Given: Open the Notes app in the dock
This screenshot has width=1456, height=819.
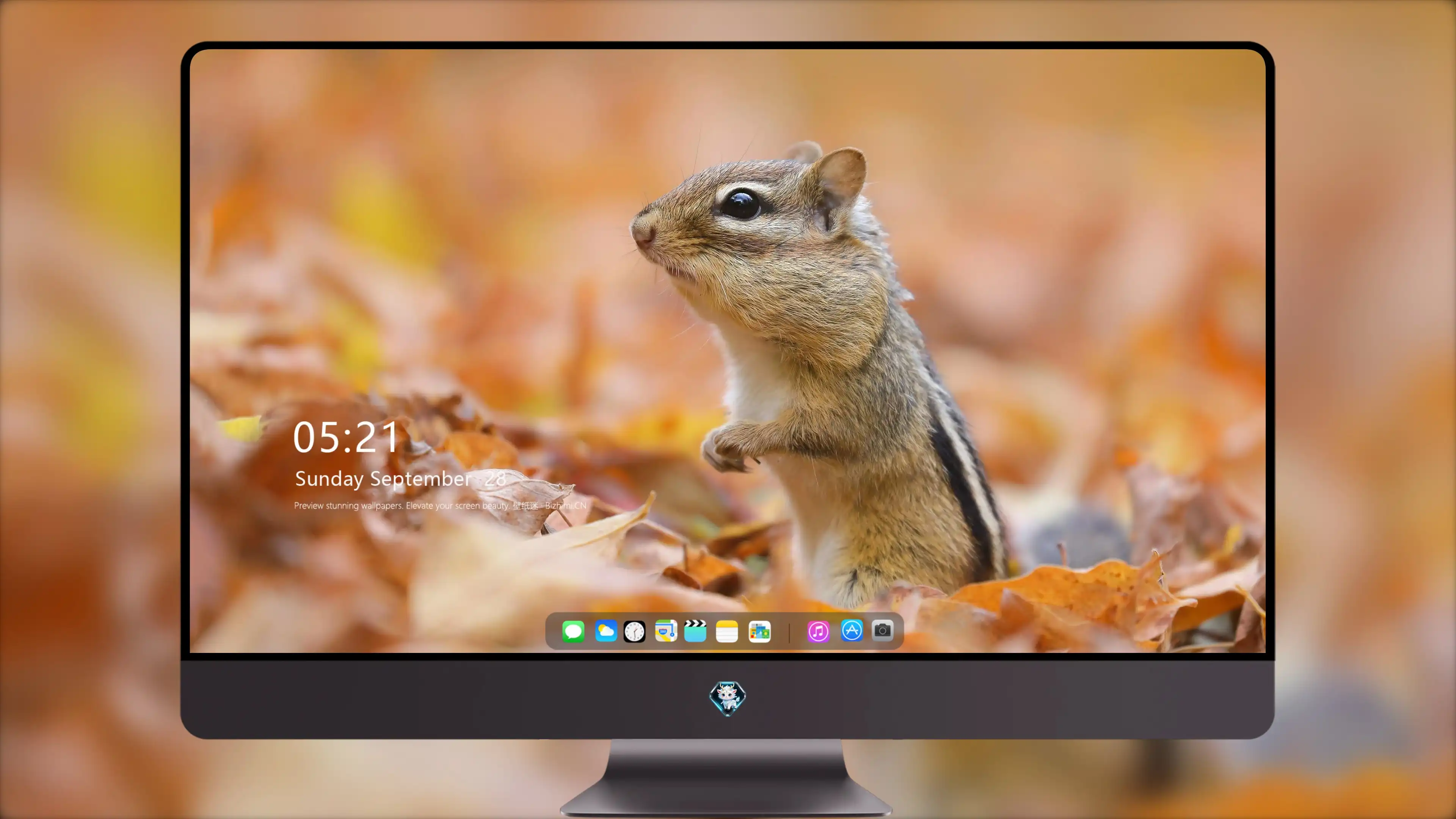Looking at the screenshot, I should [x=727, y=631].
